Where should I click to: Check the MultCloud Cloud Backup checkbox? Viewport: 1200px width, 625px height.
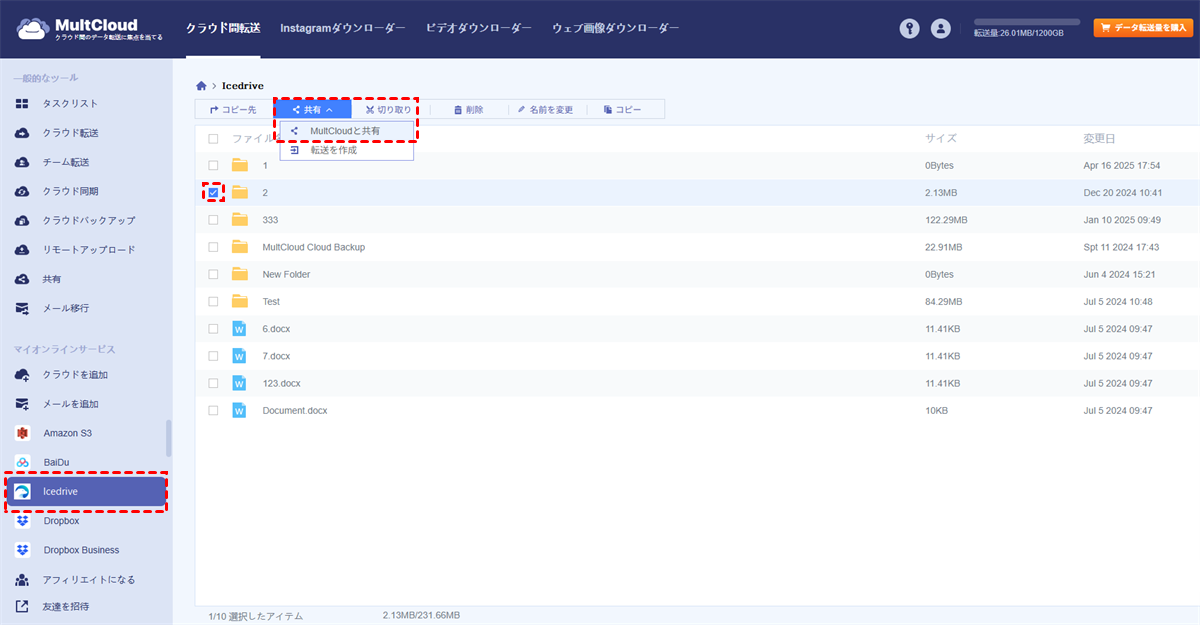[x=213, y=247]
